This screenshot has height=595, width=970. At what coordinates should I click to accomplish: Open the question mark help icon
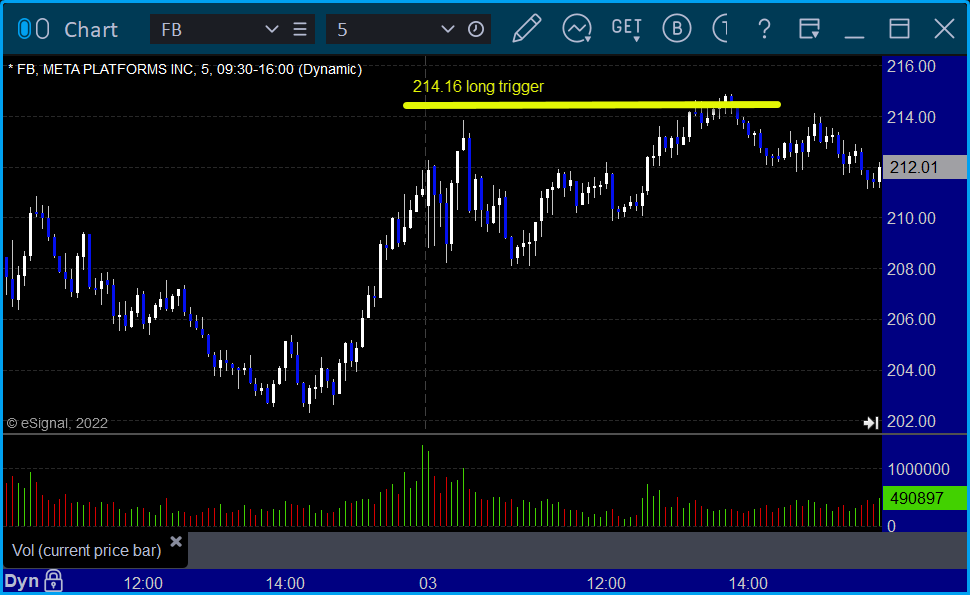pos(765,29)
